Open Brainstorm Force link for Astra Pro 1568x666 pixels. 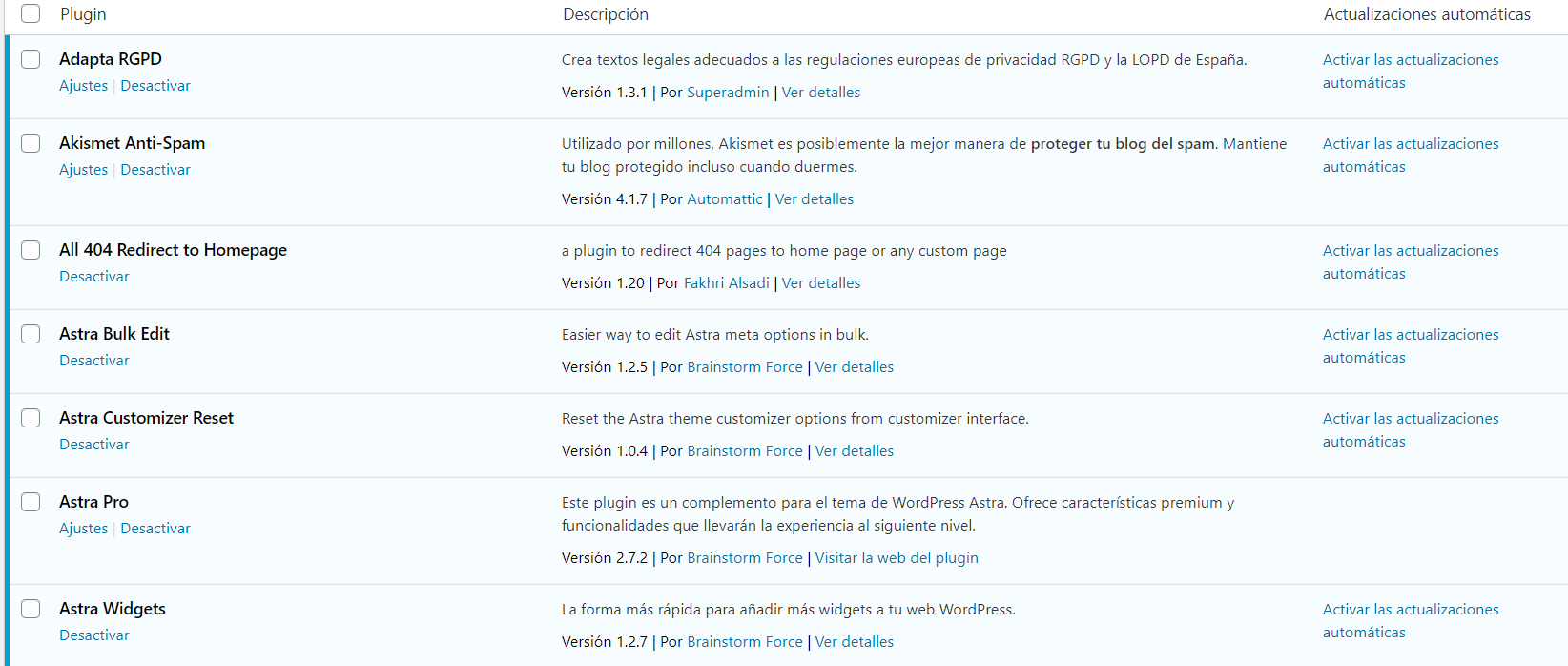click(x=745, y=558)
